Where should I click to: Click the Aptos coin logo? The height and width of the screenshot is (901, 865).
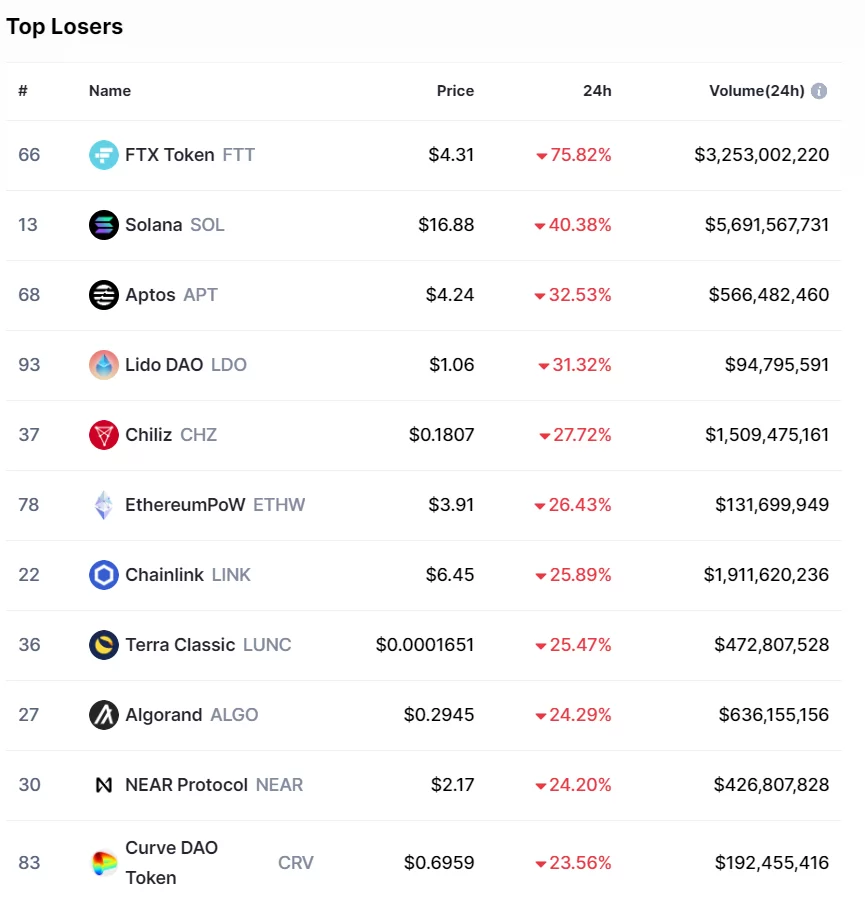click(104, 295)
